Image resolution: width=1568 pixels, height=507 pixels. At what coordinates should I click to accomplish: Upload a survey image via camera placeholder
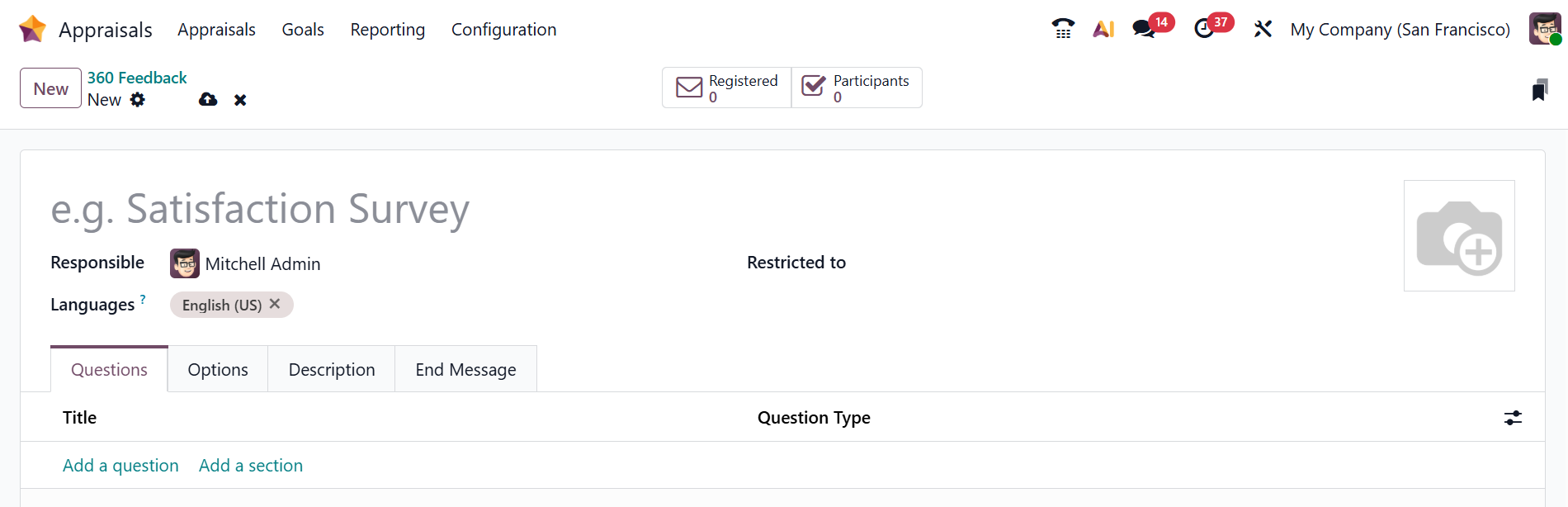[1458, 236]
